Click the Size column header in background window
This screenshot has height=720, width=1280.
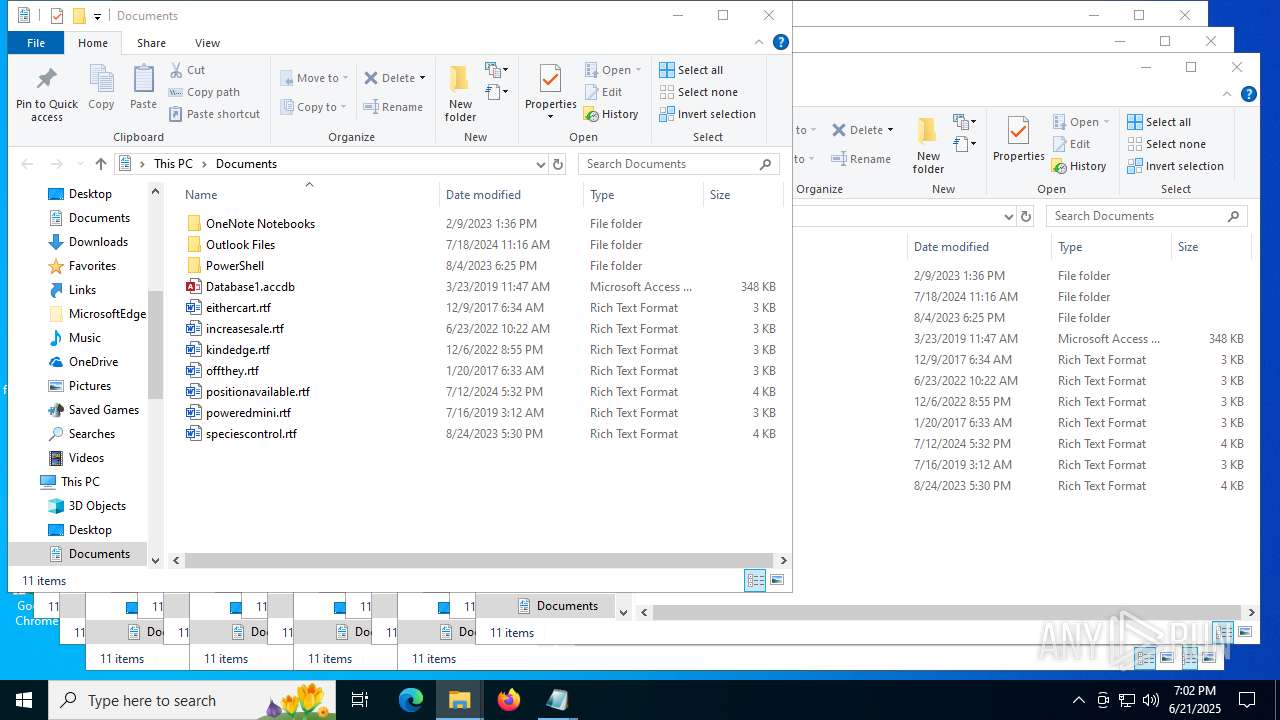[x=1210, y=247]
